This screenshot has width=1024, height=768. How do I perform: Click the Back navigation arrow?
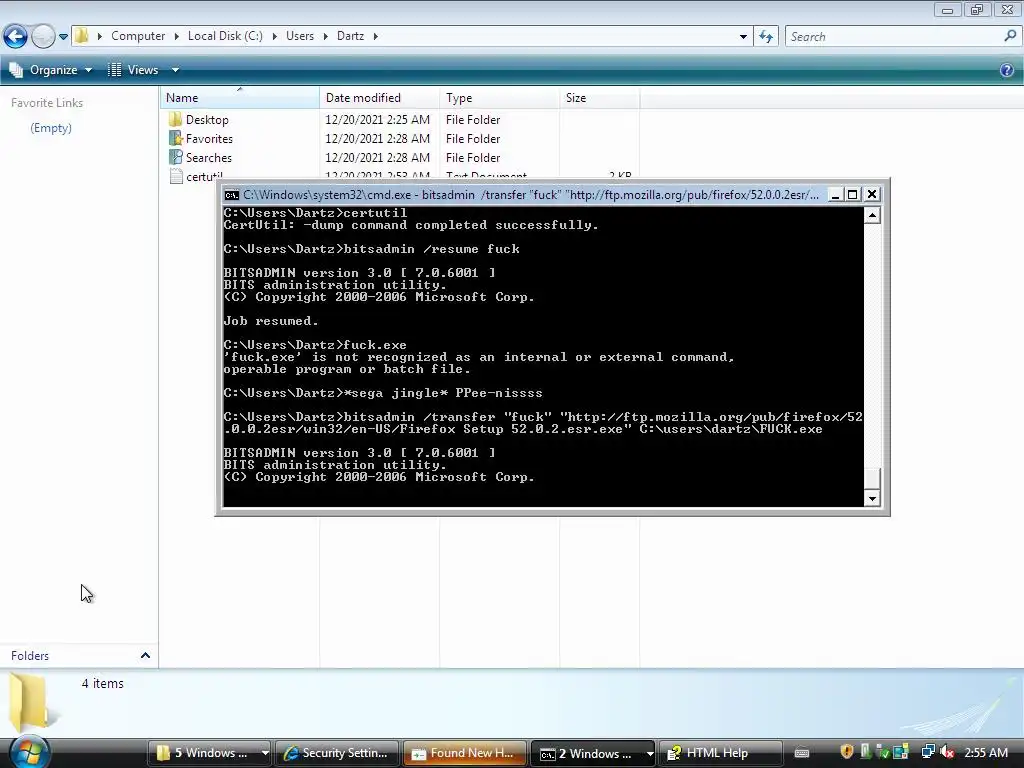click(x=16, y=37)
